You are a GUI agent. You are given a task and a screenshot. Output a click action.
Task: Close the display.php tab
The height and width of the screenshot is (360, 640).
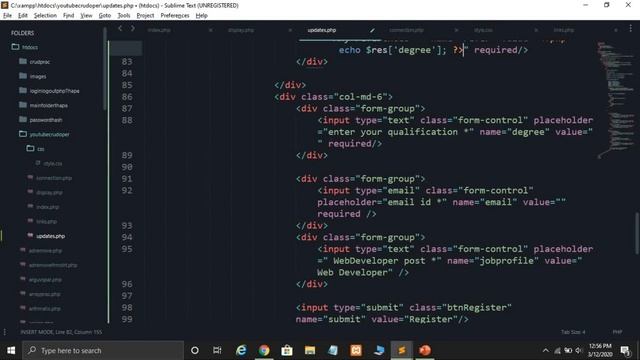(x=290, y=30)
